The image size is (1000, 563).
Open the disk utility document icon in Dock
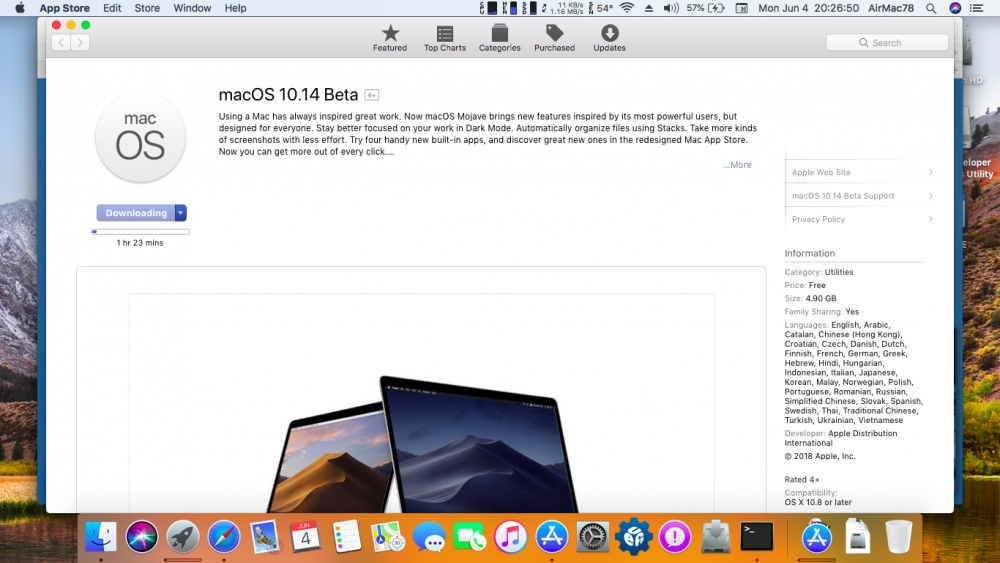[858, 536]
